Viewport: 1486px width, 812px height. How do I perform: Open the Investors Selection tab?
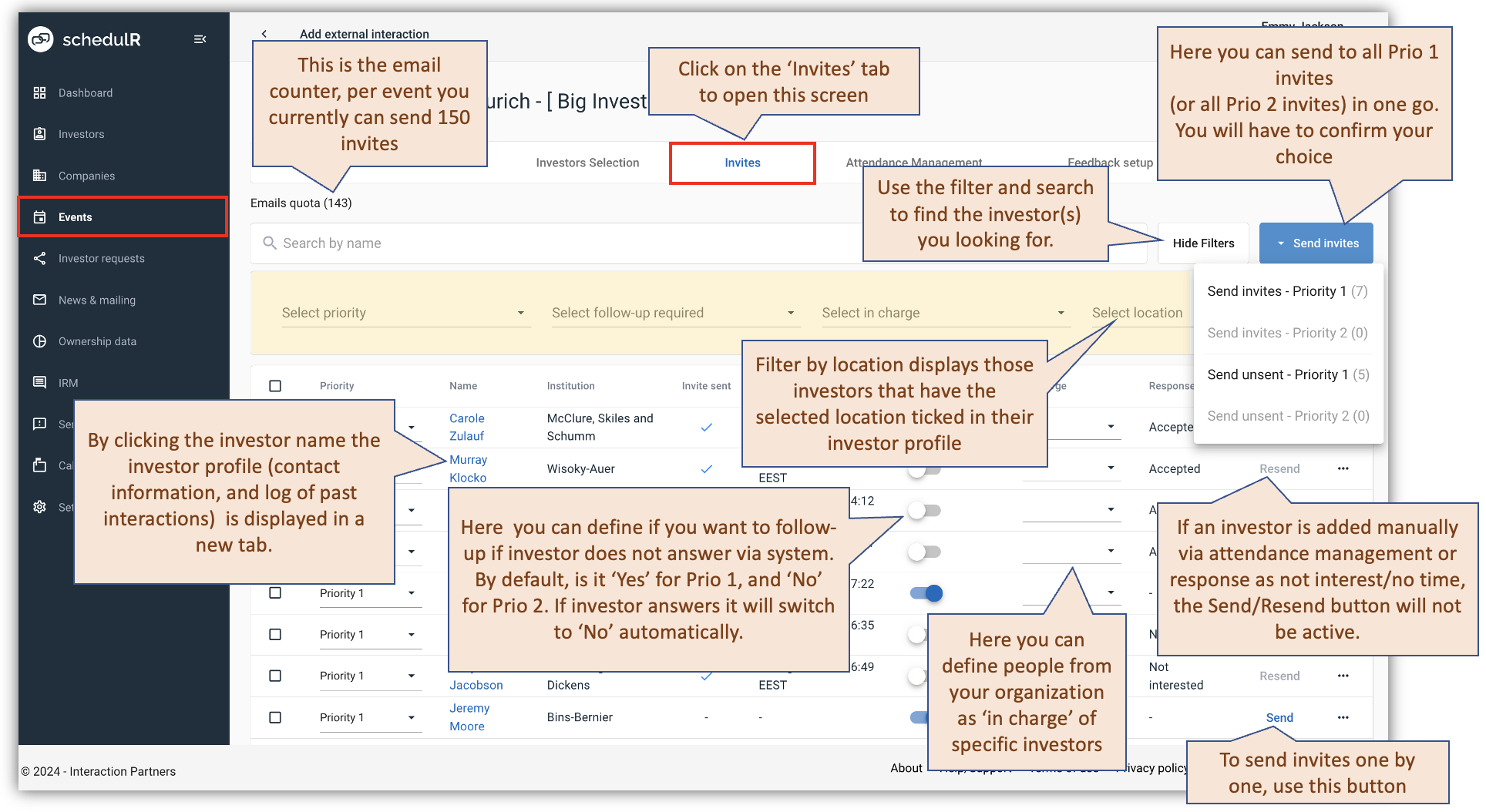(587, 163)
